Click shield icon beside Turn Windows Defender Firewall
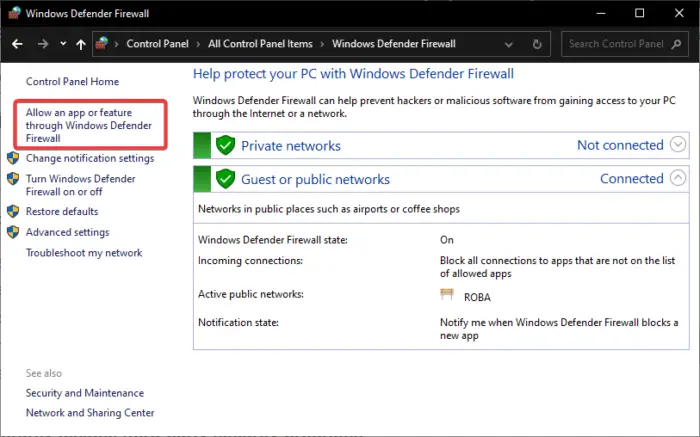The height and width of the screenshot is (437, 700). click(13, 179)
